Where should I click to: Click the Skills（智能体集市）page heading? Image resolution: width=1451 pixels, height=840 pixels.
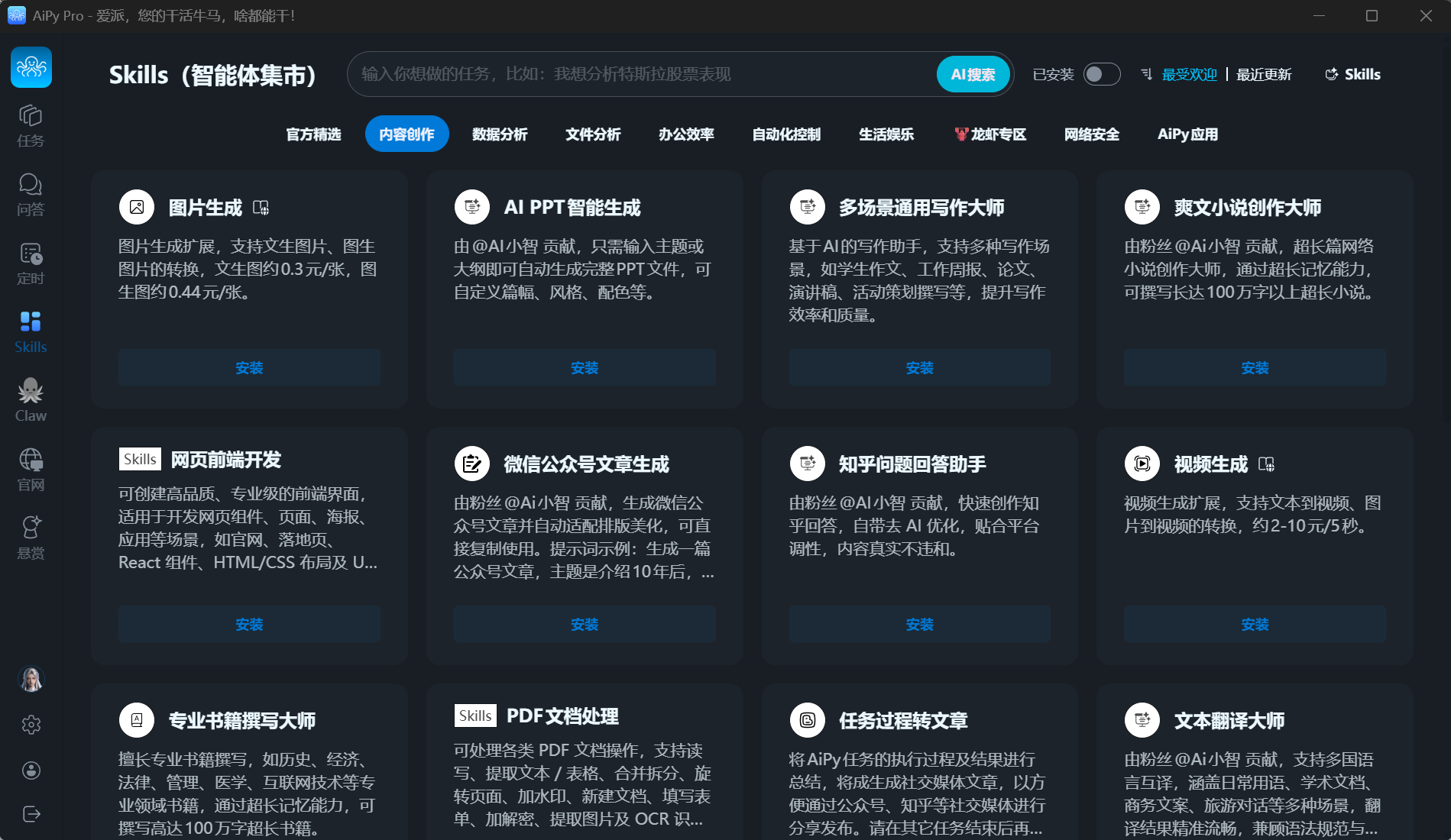[x=212, y=75]
